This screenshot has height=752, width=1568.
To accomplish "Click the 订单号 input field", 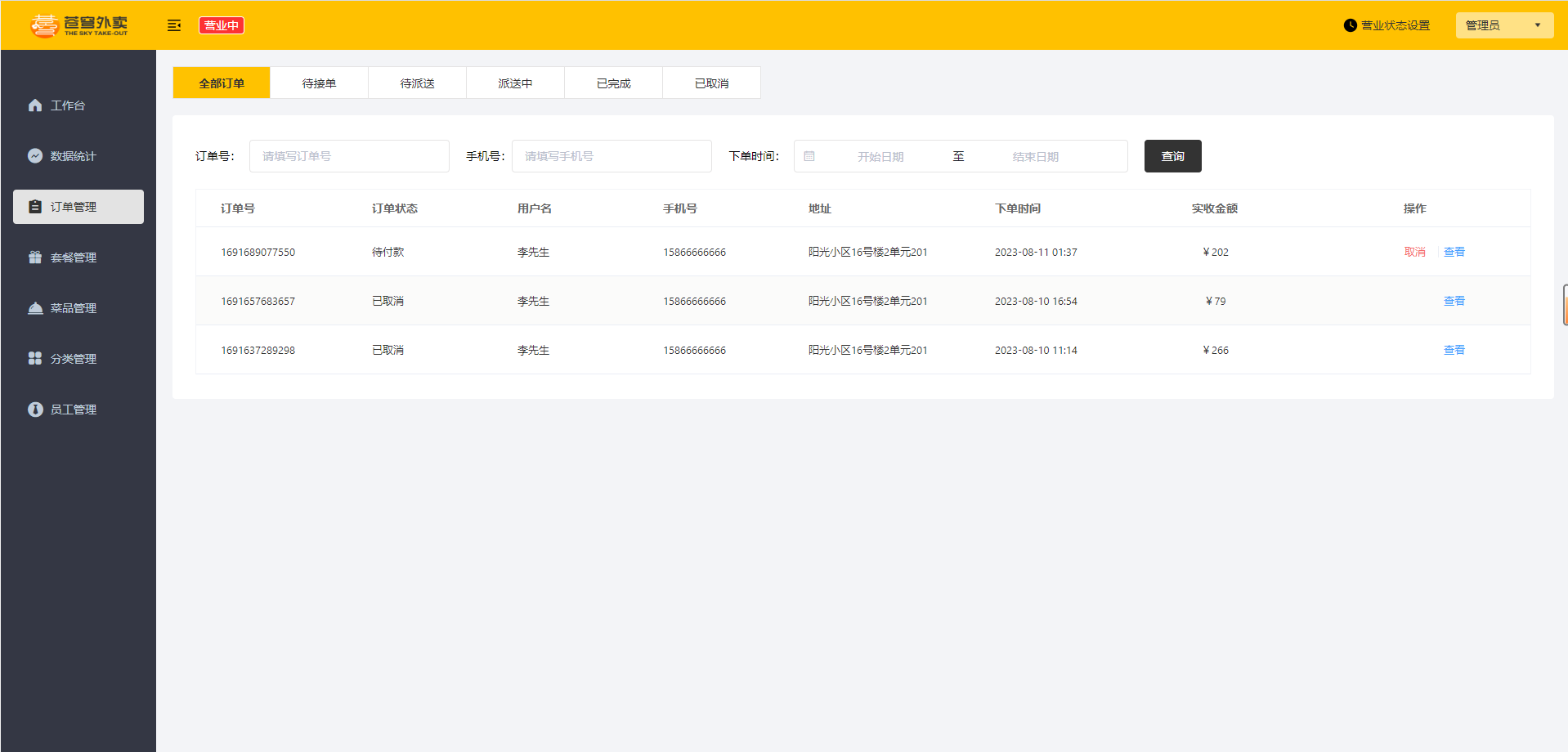I will [x=349, y=156].
